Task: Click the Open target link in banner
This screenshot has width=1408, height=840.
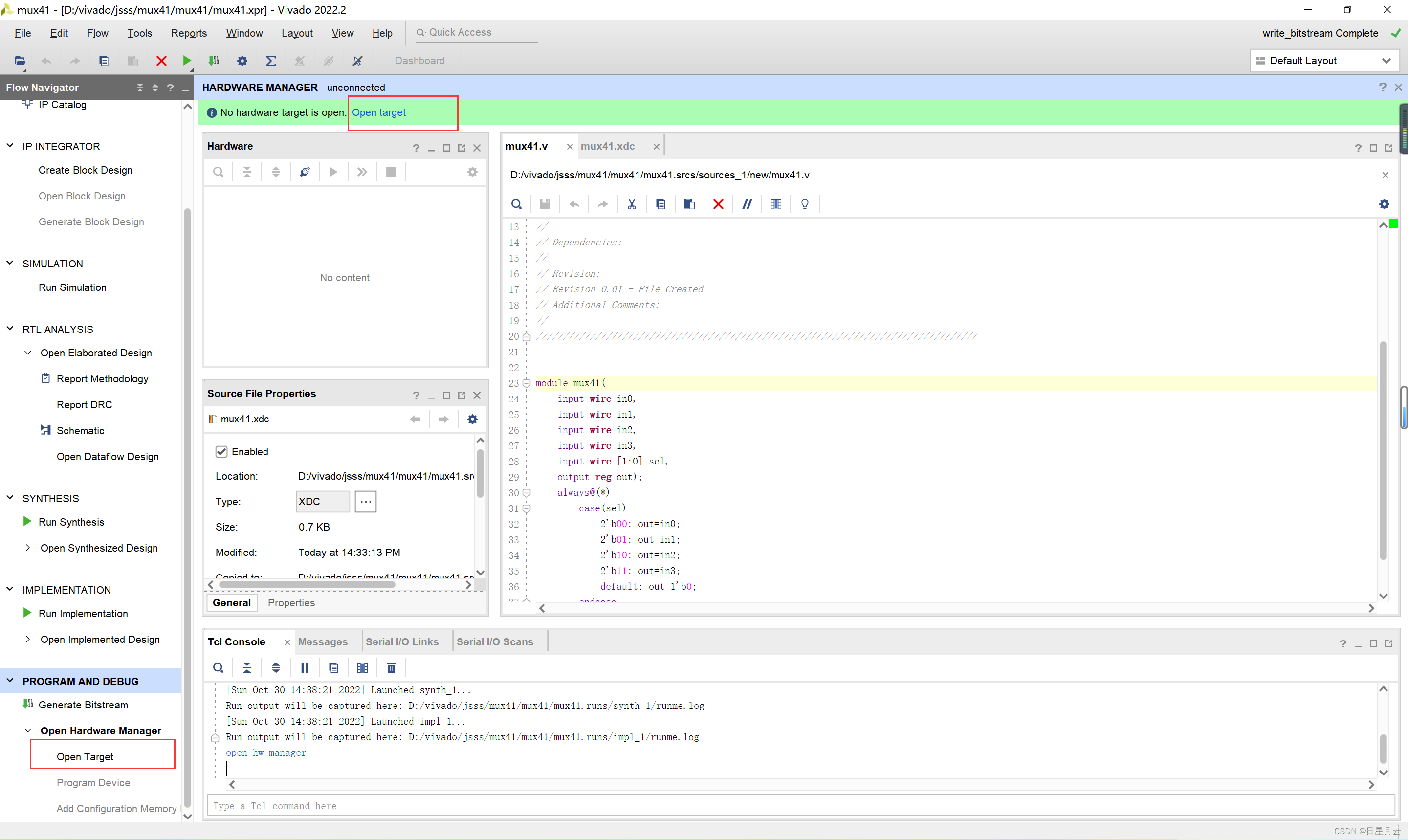Action: point(378,112)
